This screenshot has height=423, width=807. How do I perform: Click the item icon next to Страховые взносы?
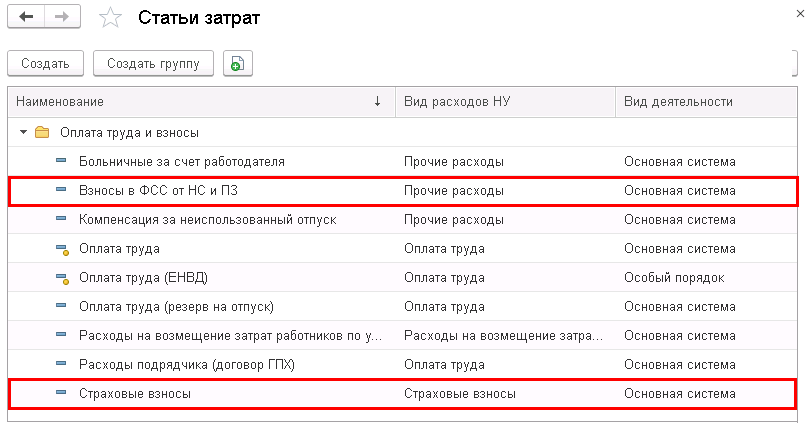61,393
